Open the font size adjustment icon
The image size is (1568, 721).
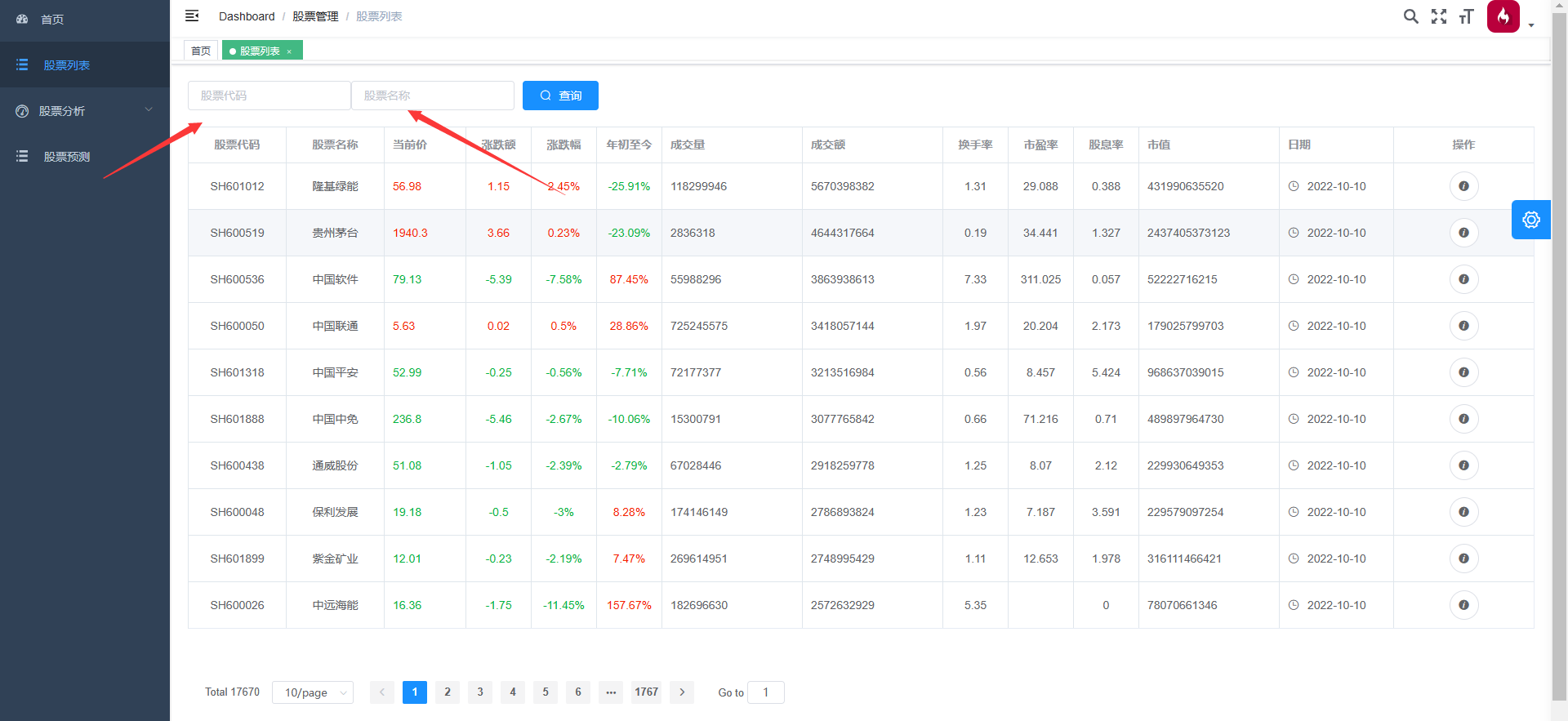pos(1467,16)
